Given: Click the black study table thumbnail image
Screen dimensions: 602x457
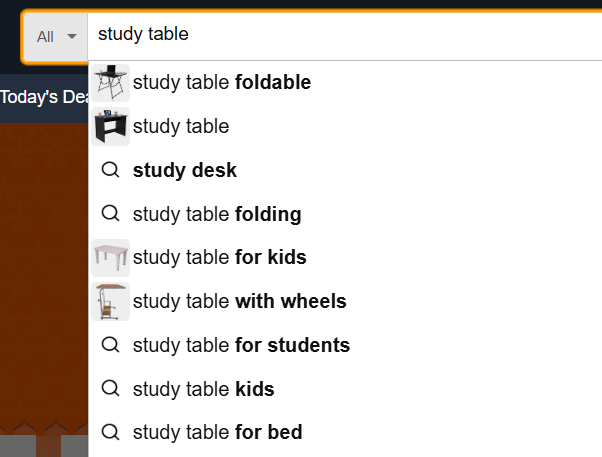Looking at the screenshot, I should click(111, 126).
